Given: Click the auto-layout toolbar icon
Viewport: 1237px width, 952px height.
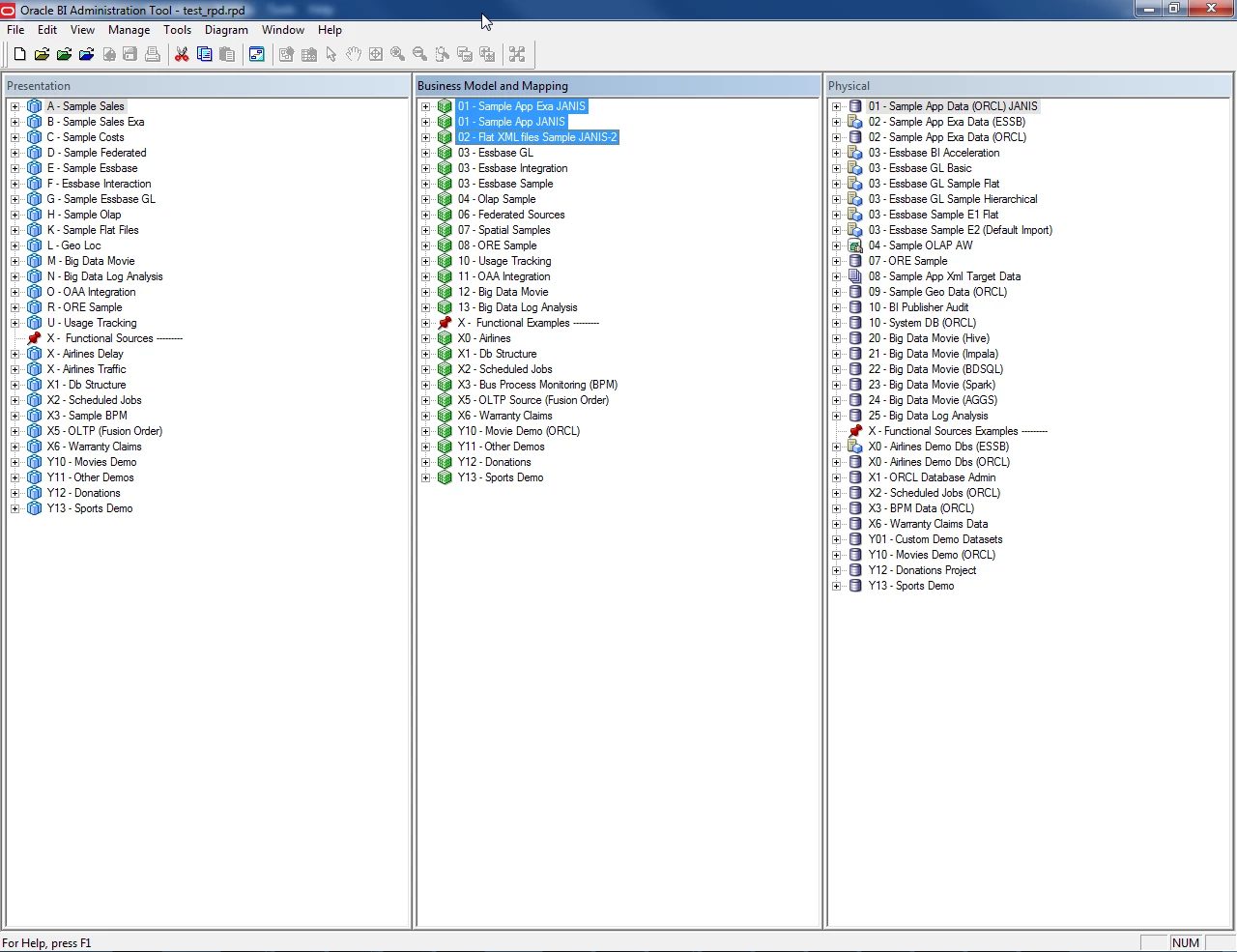Looking at the screenshot, I should pos(517,54).
